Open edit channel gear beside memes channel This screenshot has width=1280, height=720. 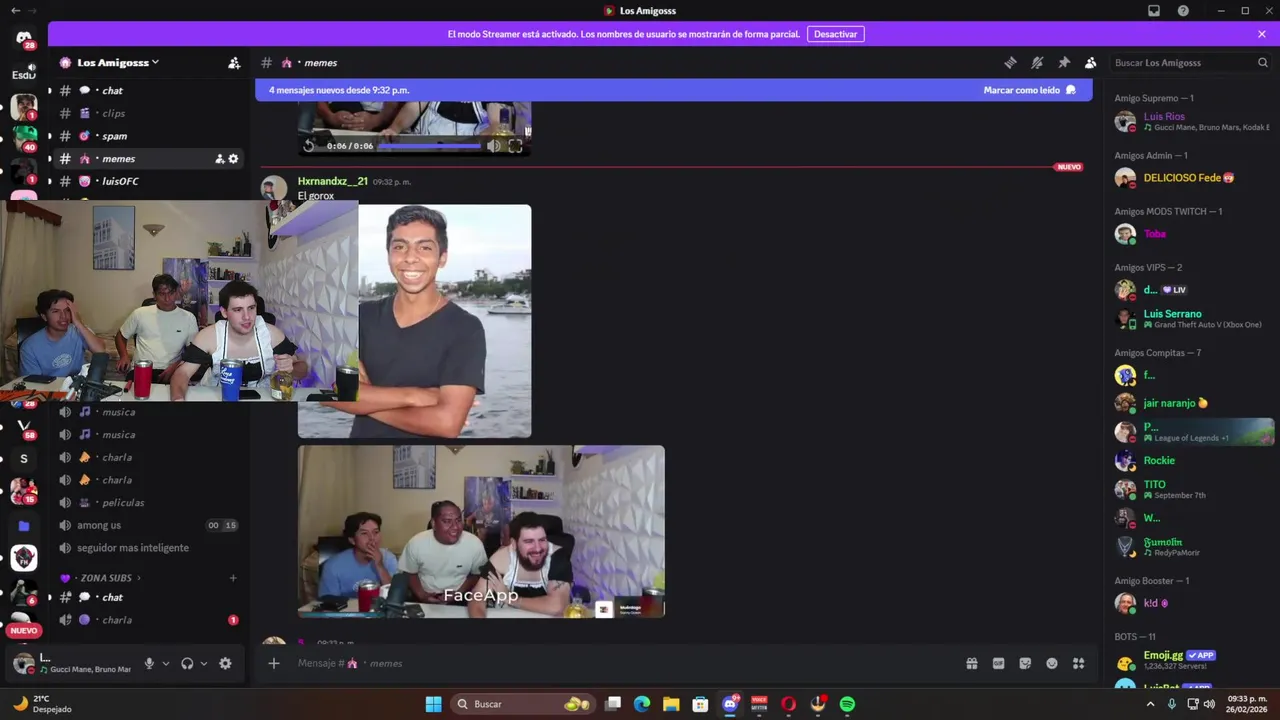tap(234, 159)
